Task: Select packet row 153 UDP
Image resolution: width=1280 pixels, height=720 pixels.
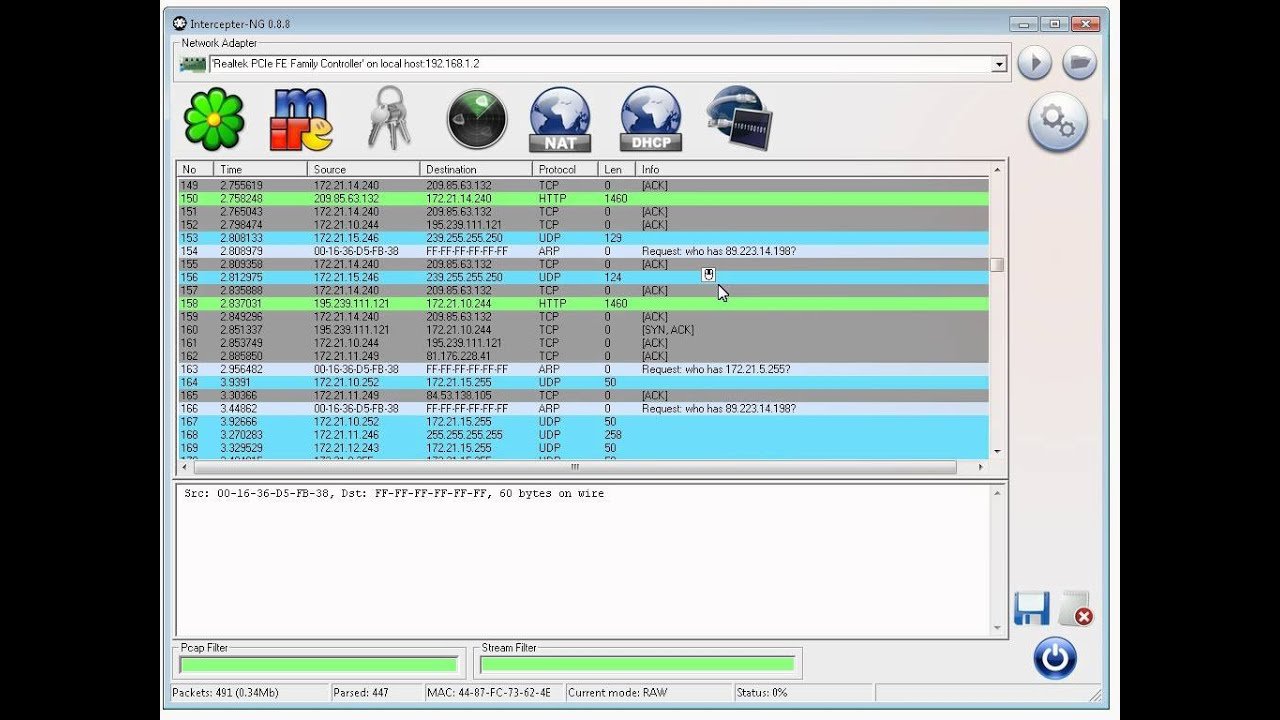Action: tap(583, 238)
